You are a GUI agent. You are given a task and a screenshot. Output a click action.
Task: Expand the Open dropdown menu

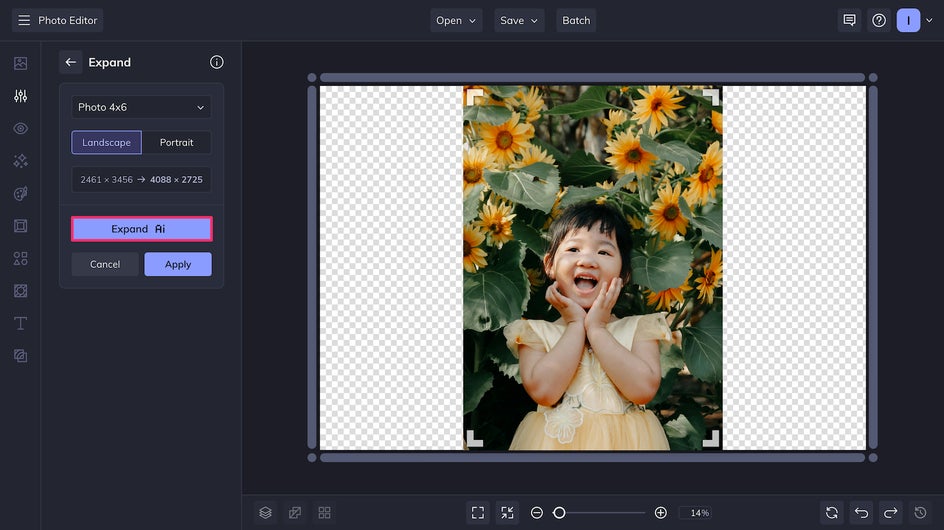tap(456, 20)
